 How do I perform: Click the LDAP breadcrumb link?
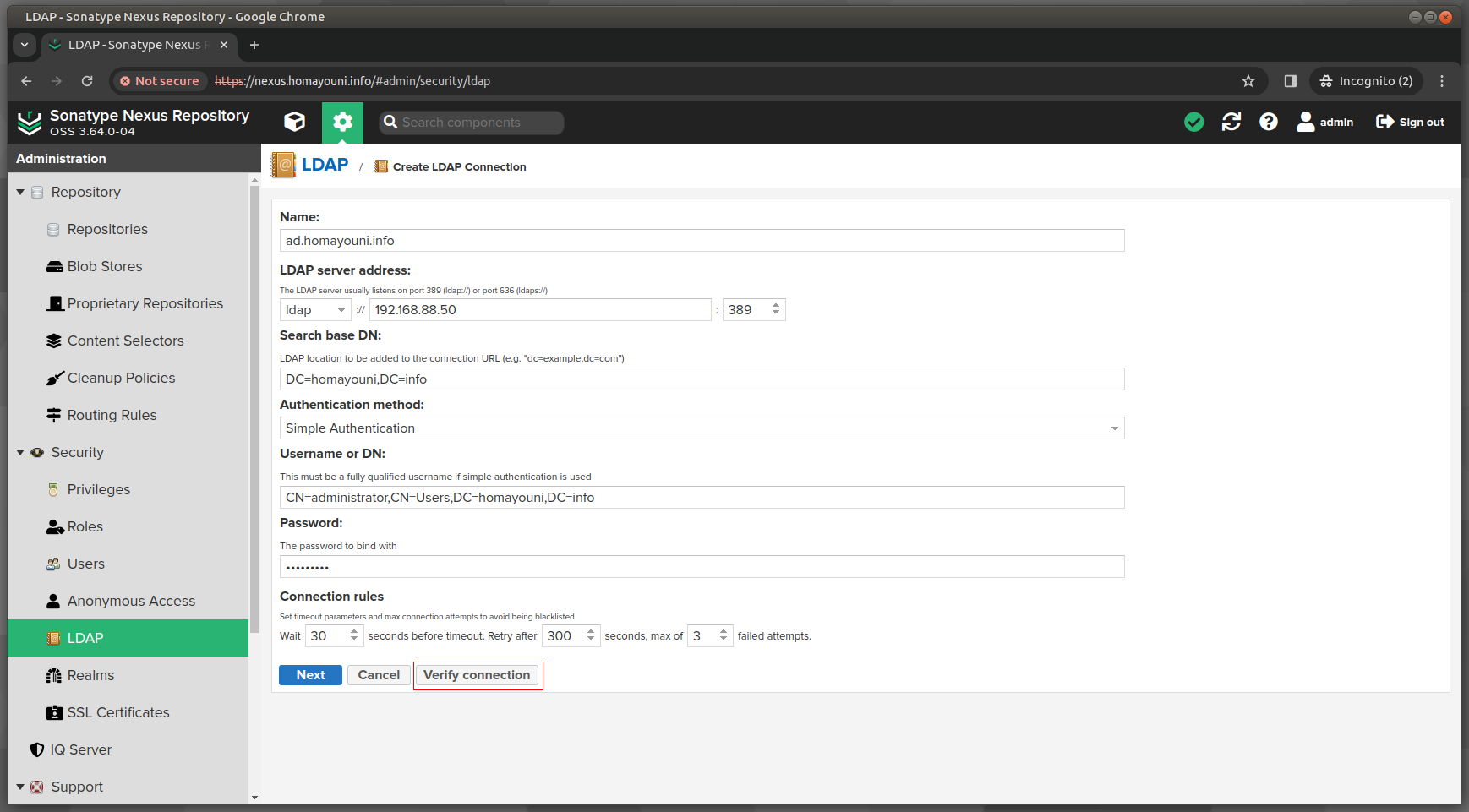click(x=325, y=165)
